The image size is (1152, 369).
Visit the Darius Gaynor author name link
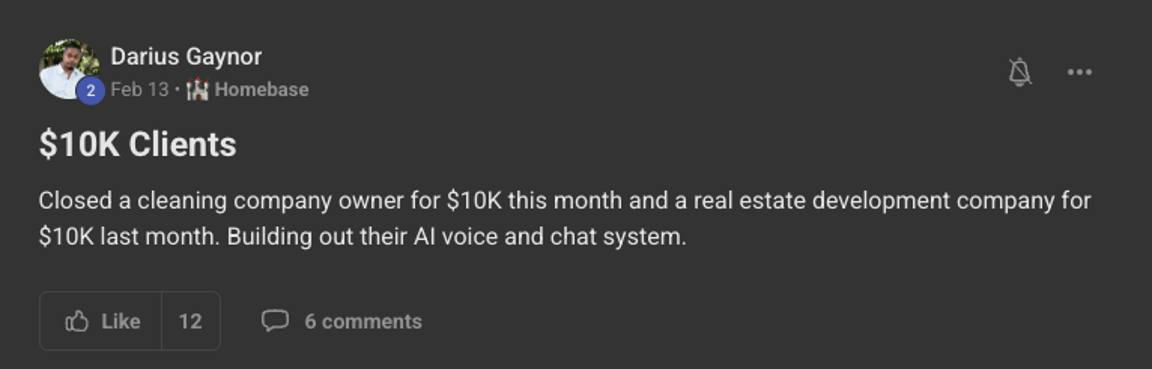pos(186,56)
